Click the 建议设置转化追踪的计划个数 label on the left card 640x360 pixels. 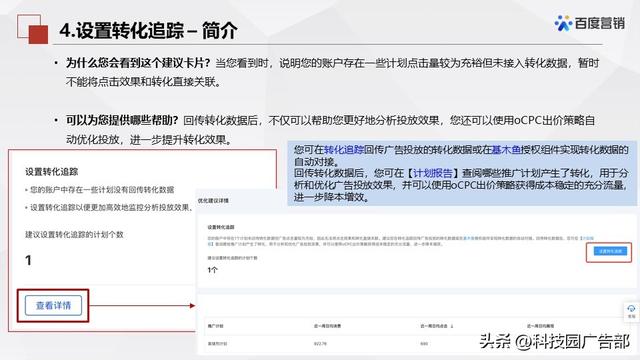click(x=74, y=234)
